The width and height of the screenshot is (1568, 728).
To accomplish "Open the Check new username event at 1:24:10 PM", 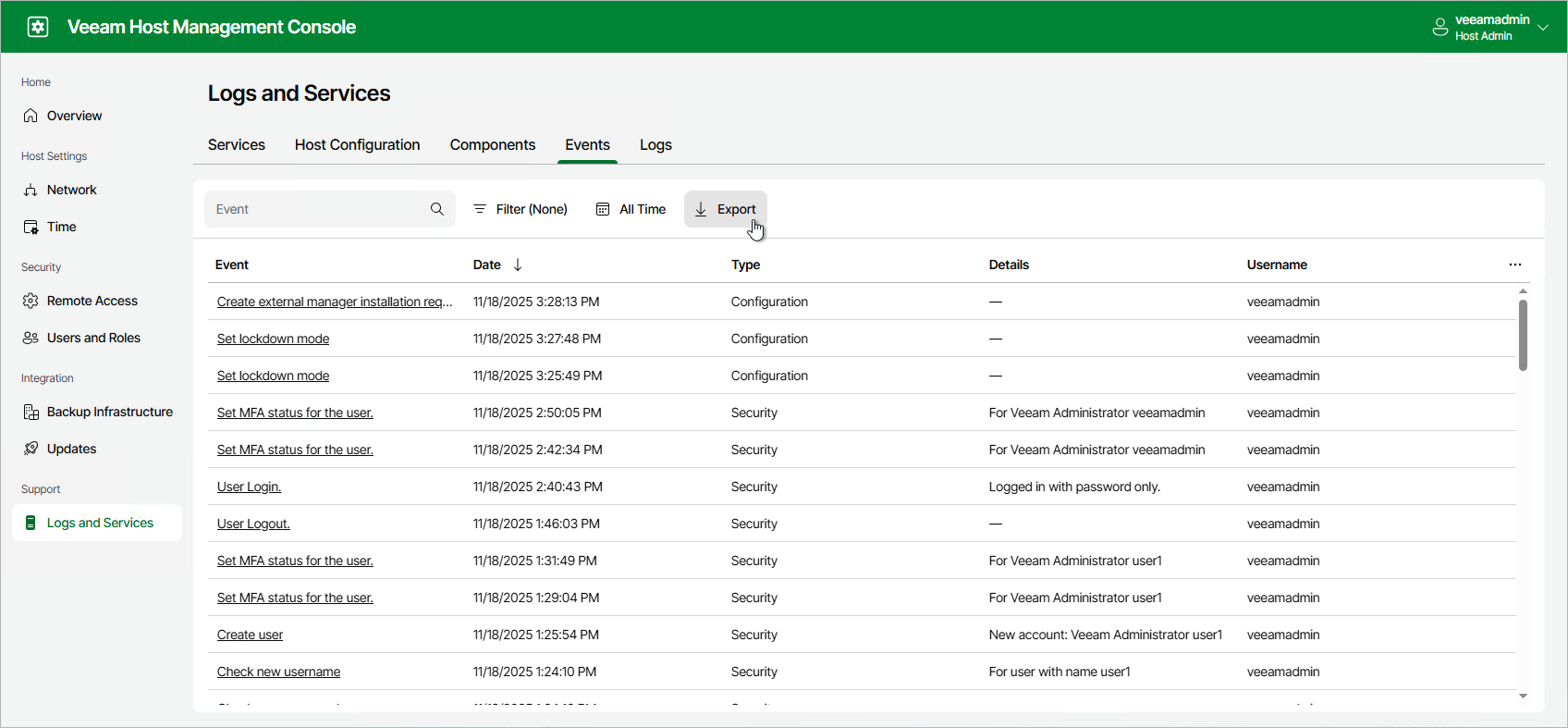I will pyautogui.click(x=278, y=672).
